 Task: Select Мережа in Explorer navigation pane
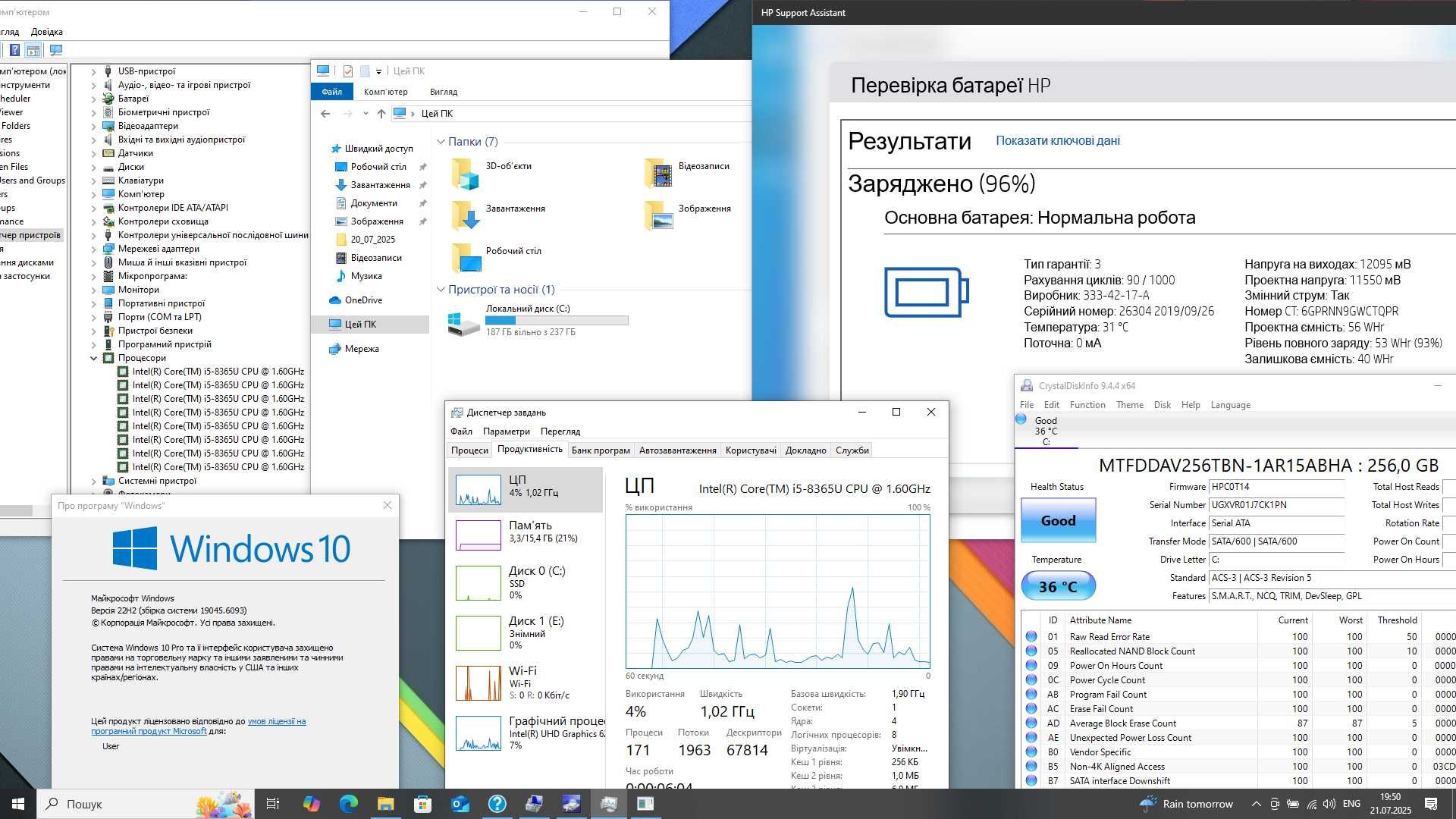coord(361,349)
